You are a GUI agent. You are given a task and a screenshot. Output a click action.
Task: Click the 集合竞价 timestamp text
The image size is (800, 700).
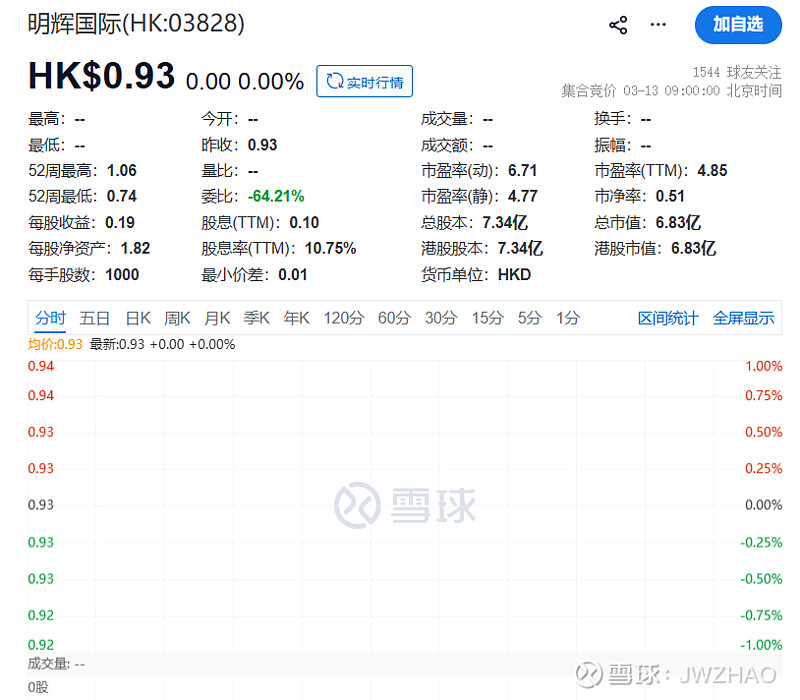pos(671,91)
